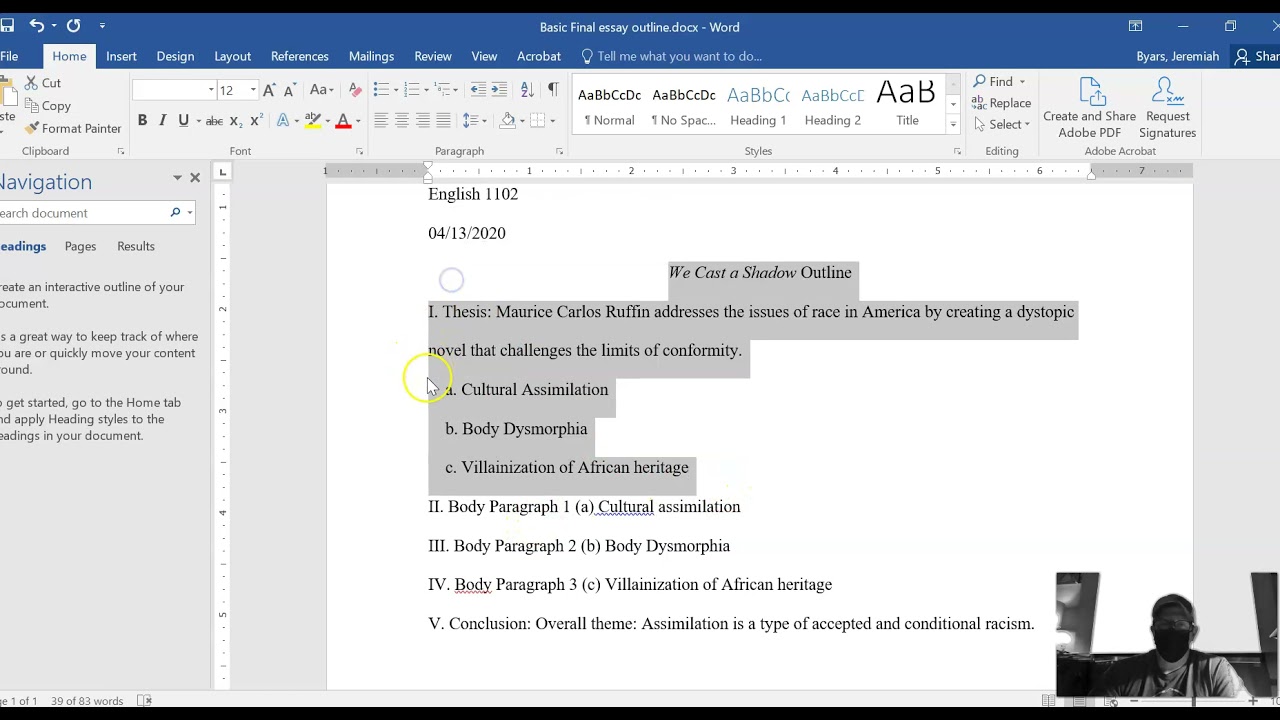The width and height of the screenshot is (1280, 720).
Task: Toggle Subscript formatting
Action: 236,121
